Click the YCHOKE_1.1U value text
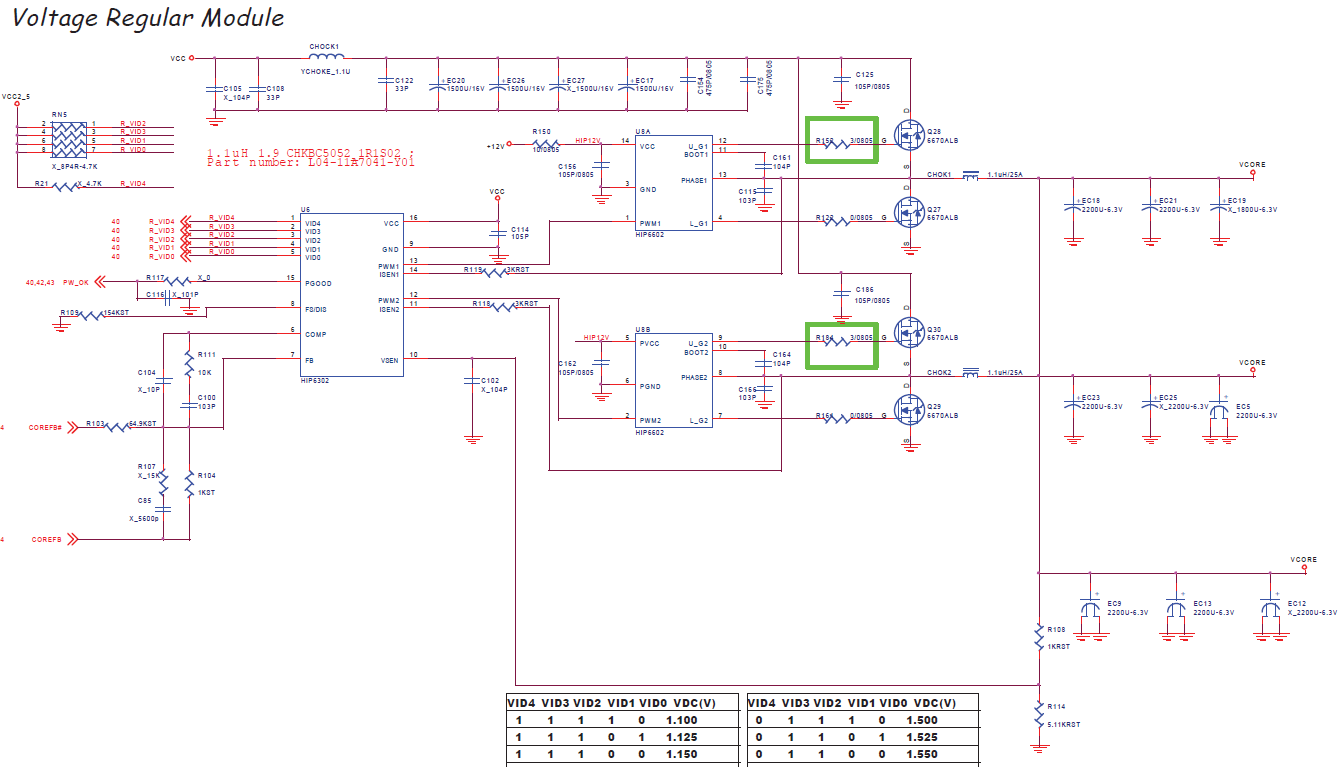The height and width of the screenshot is (767, 1341). tap(326, 71)
